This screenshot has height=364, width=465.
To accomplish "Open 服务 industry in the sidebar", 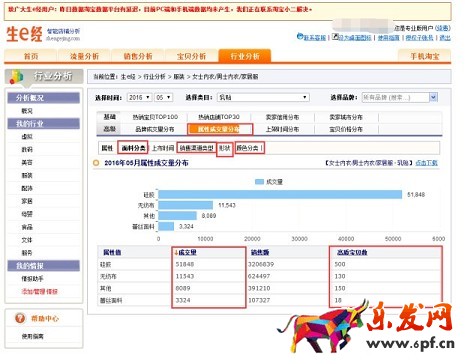I will 27,253.
